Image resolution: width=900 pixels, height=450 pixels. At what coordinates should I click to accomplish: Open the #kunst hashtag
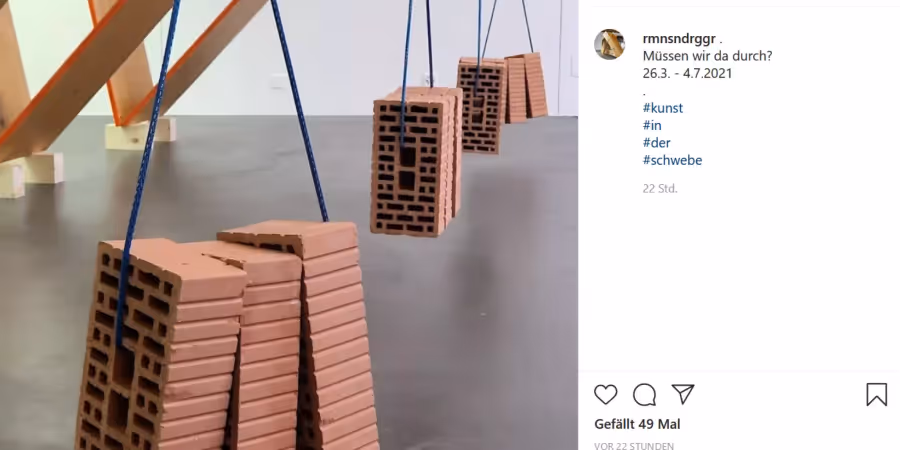662,108
